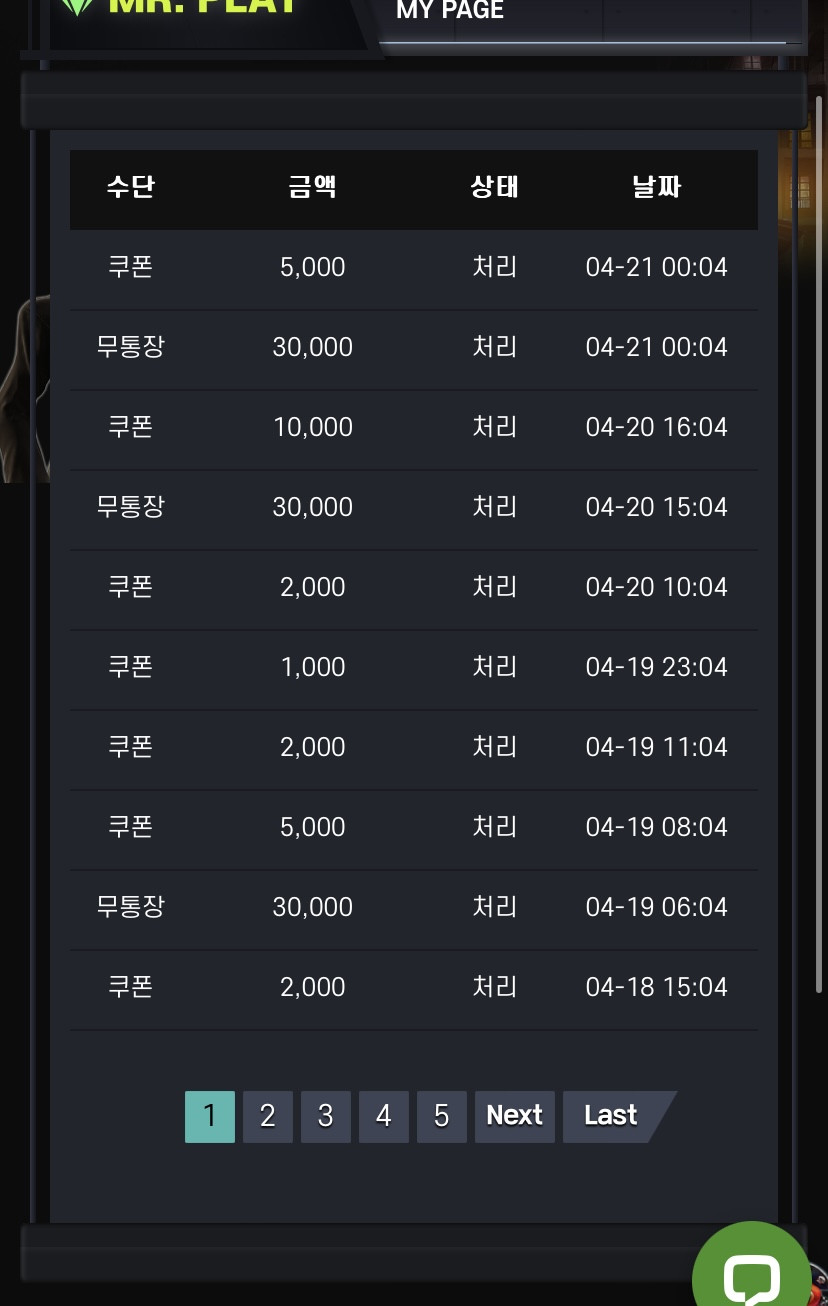This screenshot has width=828, height=1306.
Task: Click the 상태 column header
Action: 494,187
